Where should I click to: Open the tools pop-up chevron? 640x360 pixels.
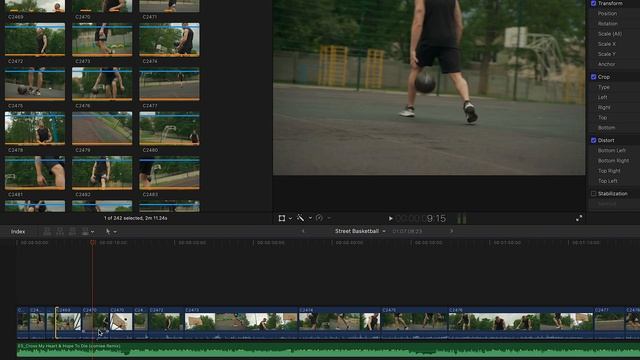tap(115, 232)
